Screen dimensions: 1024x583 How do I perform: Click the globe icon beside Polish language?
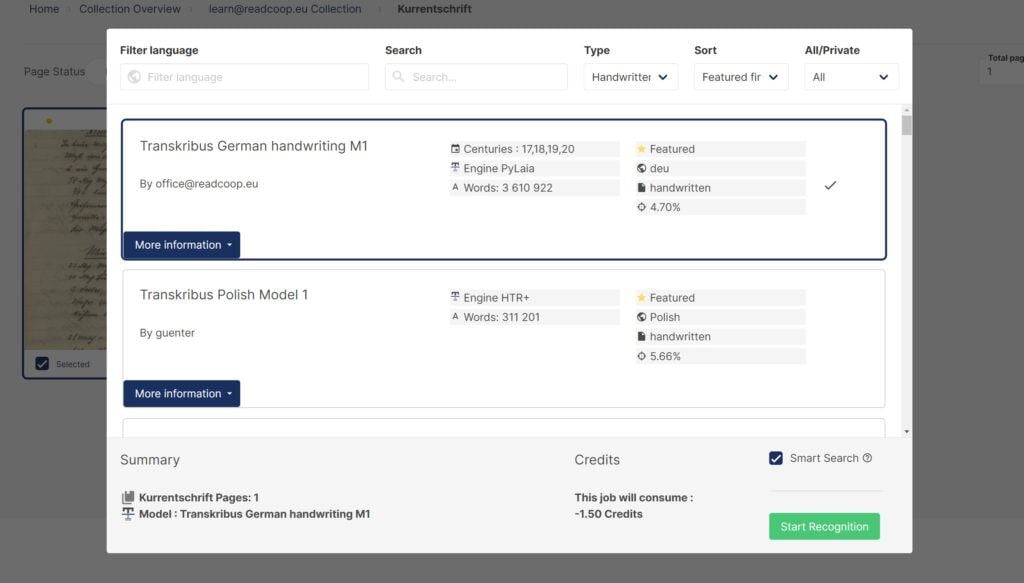pos(641,317)
